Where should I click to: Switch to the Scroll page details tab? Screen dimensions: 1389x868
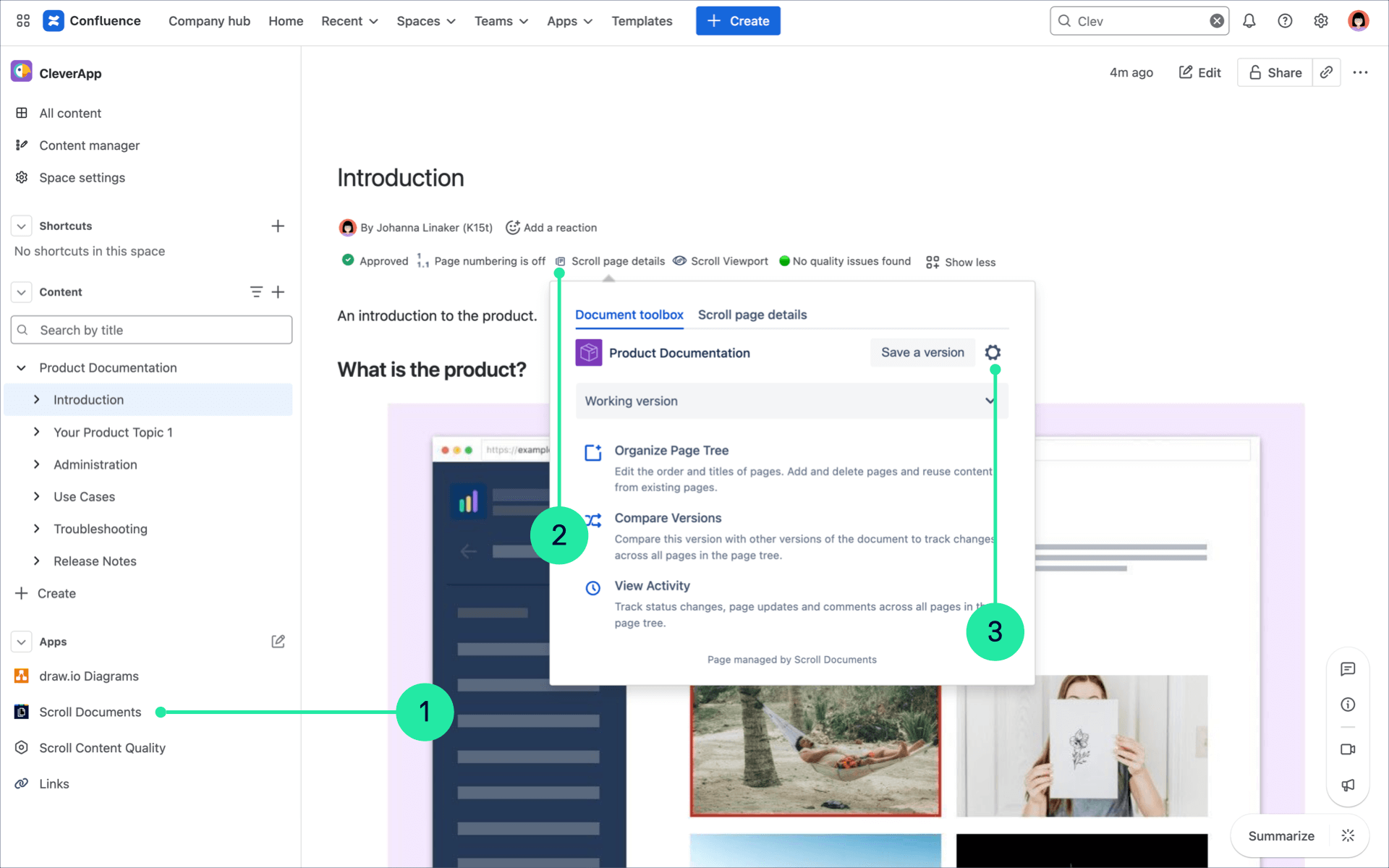pos(752,315)
